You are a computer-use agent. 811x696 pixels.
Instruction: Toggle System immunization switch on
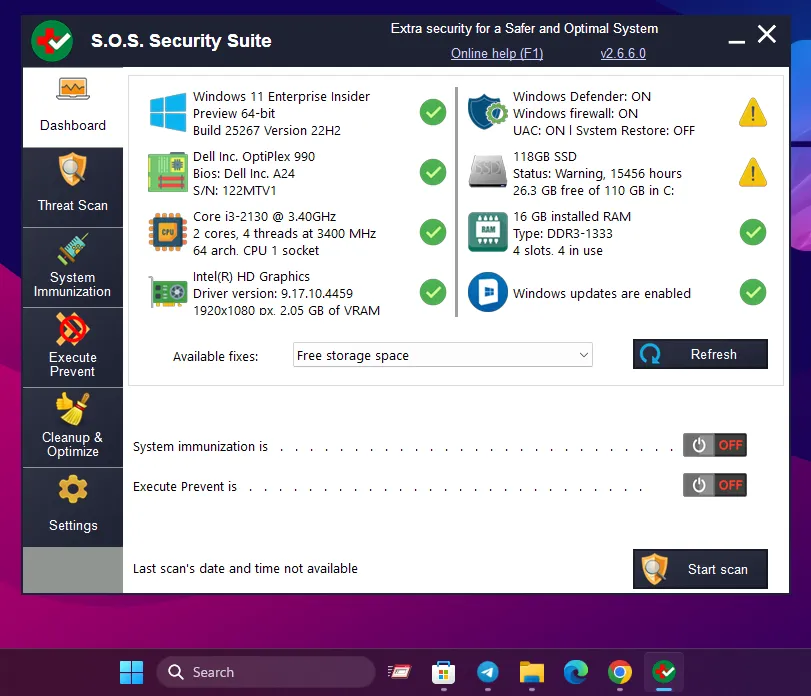[x=715, y=445]
